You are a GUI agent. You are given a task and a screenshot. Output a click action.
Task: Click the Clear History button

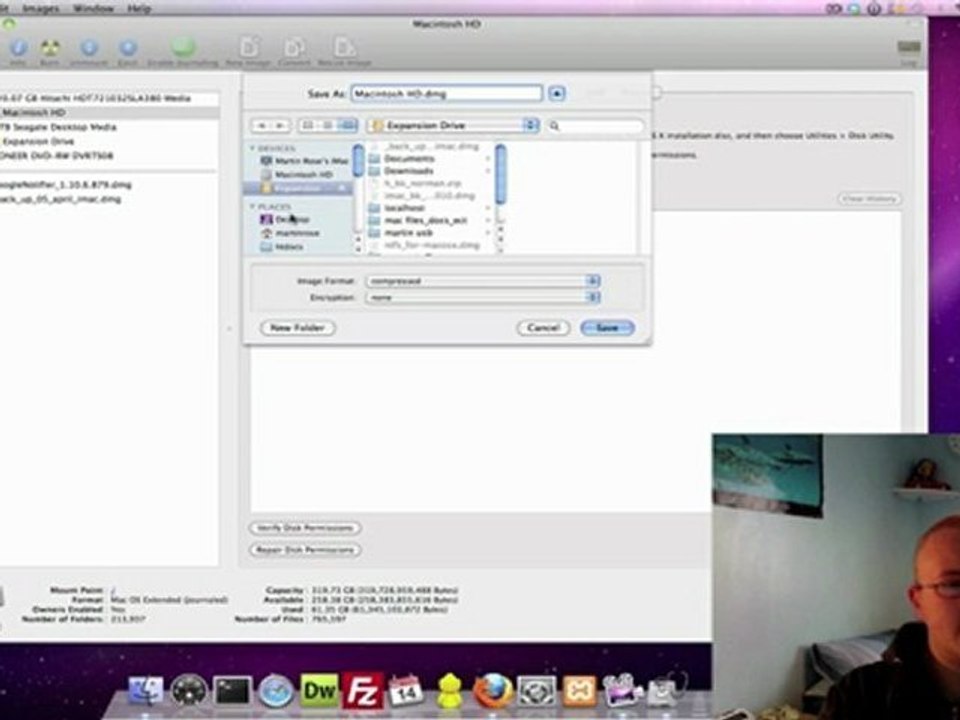(x=869, y=199)
